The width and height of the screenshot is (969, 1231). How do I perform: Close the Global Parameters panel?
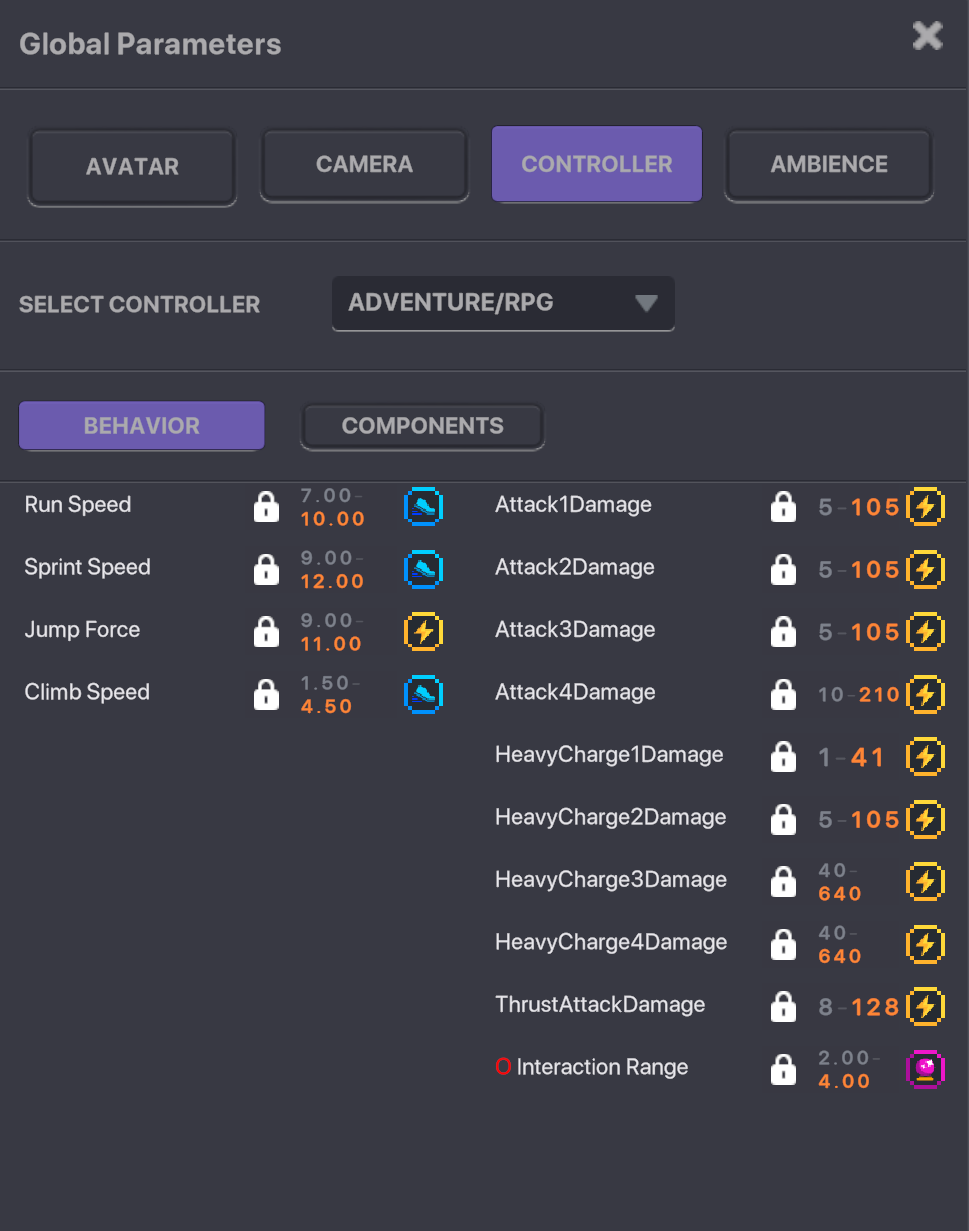click(x=927, y=37)
